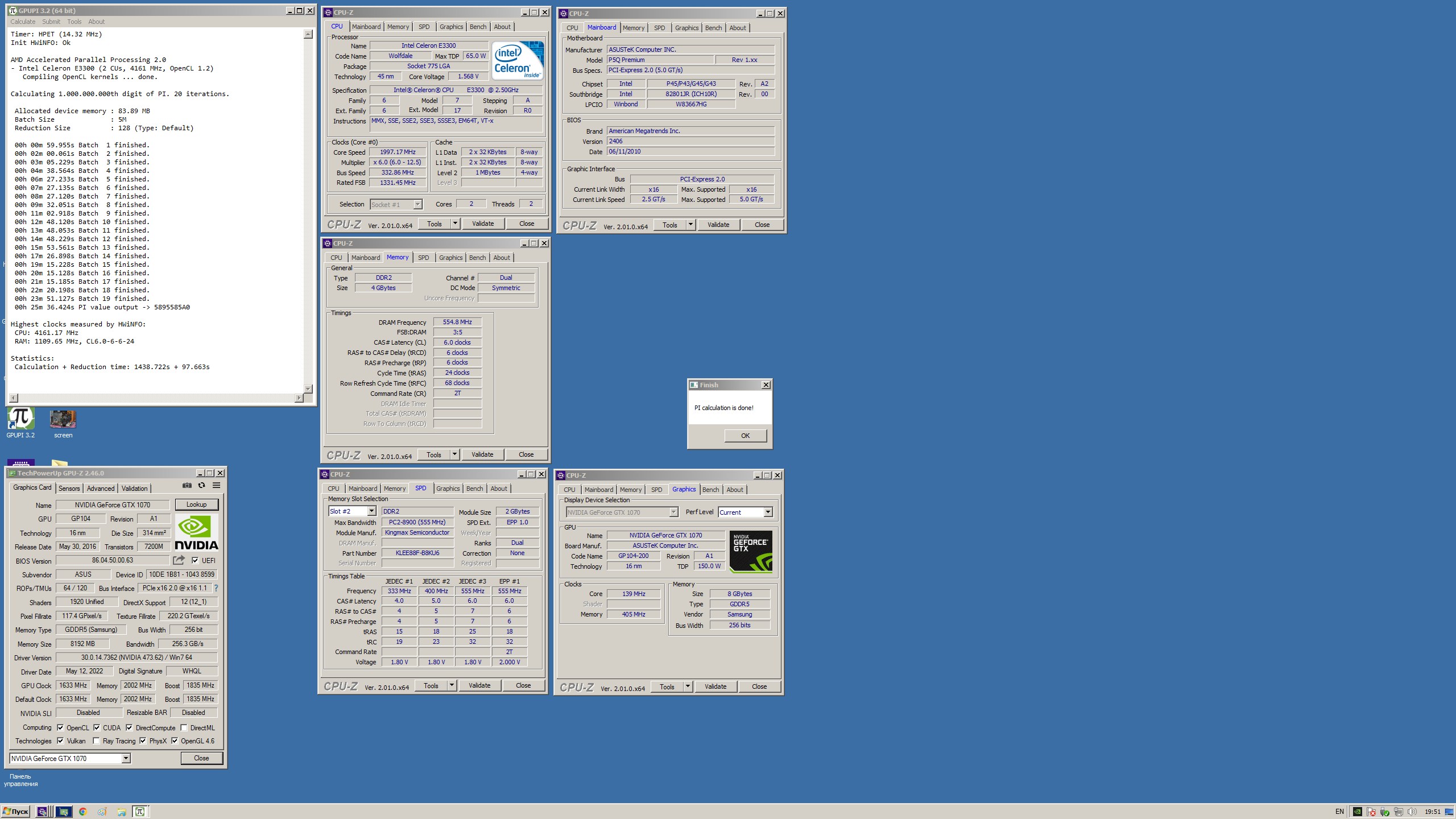Open the GPU selection dropdown in GPU-Z
Viewport: 1456px width, 819px height.
(70, 758)
